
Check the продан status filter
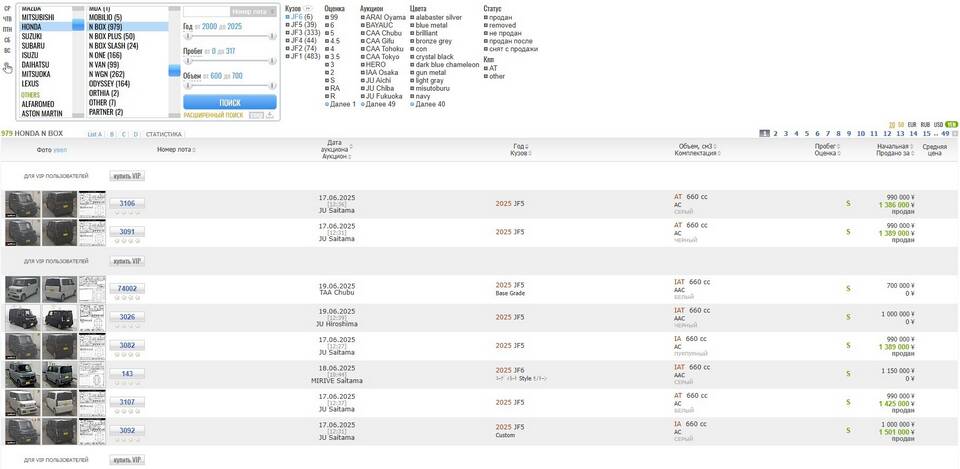click(x=486, y=18)
